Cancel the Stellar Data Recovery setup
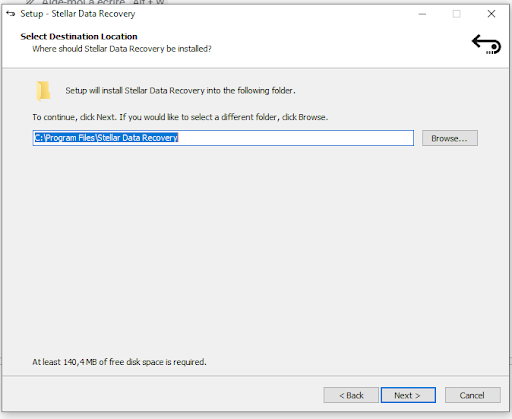 pos(472,395)
